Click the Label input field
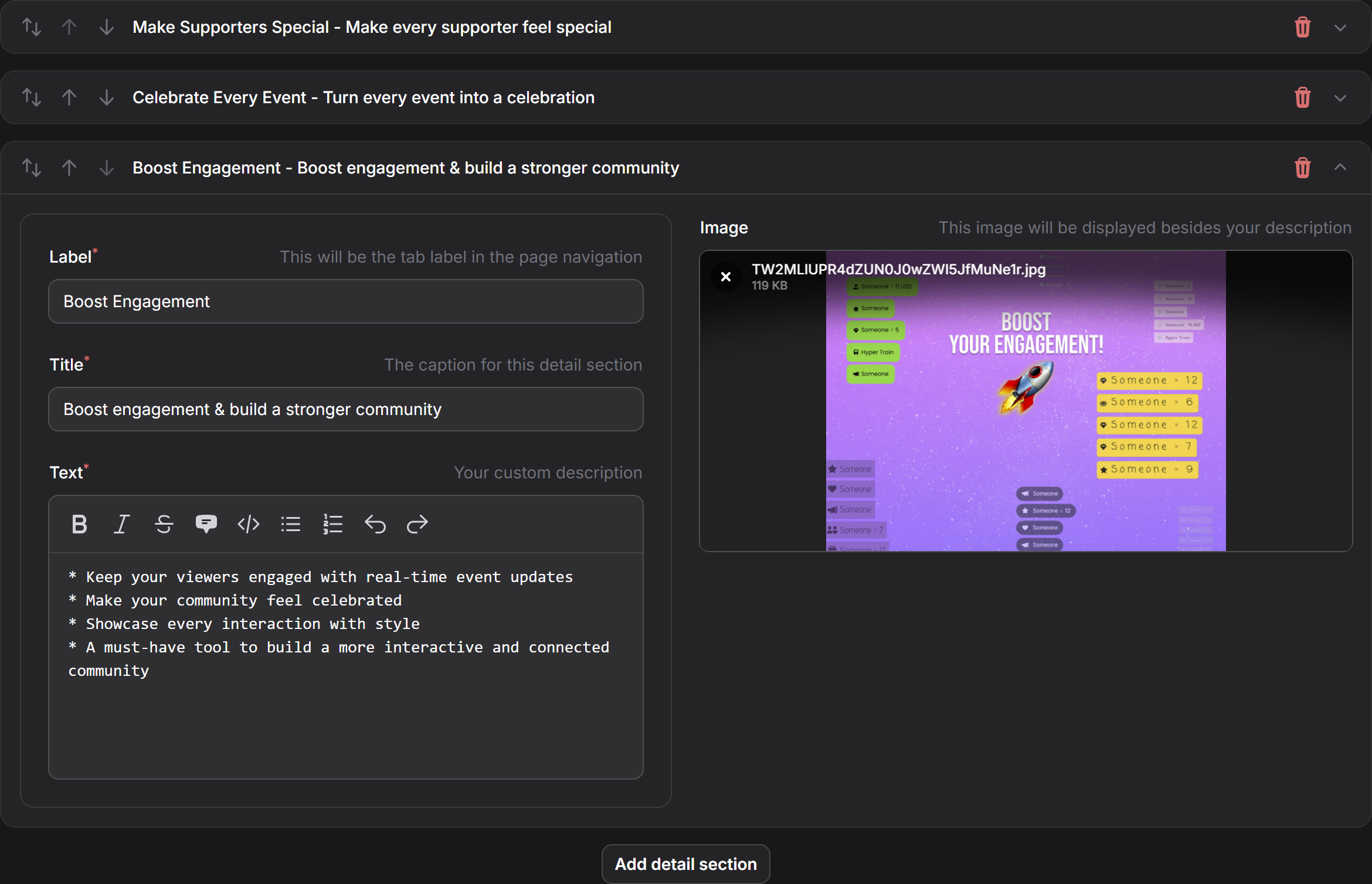This screenshot has width=1372, height=884. 345,301
